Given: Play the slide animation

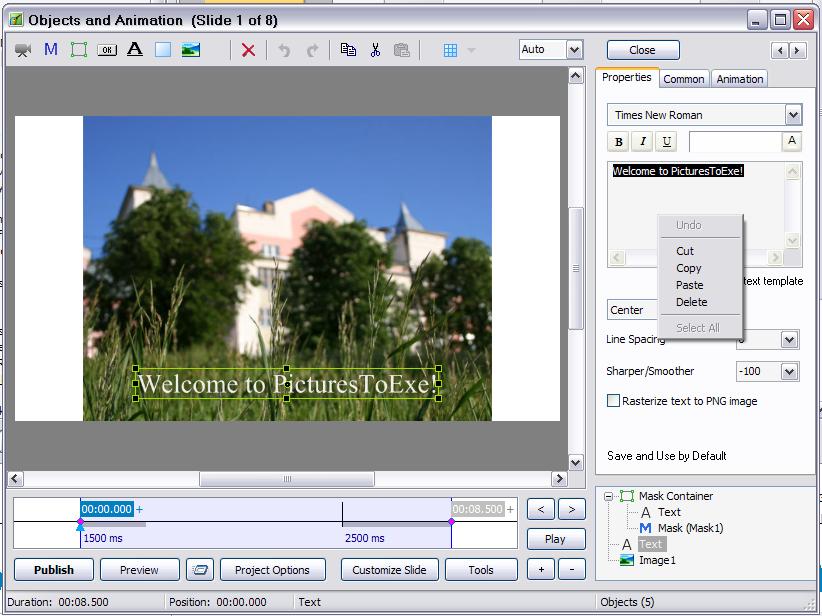Looking at the screenshot, I should pos(556,539).
